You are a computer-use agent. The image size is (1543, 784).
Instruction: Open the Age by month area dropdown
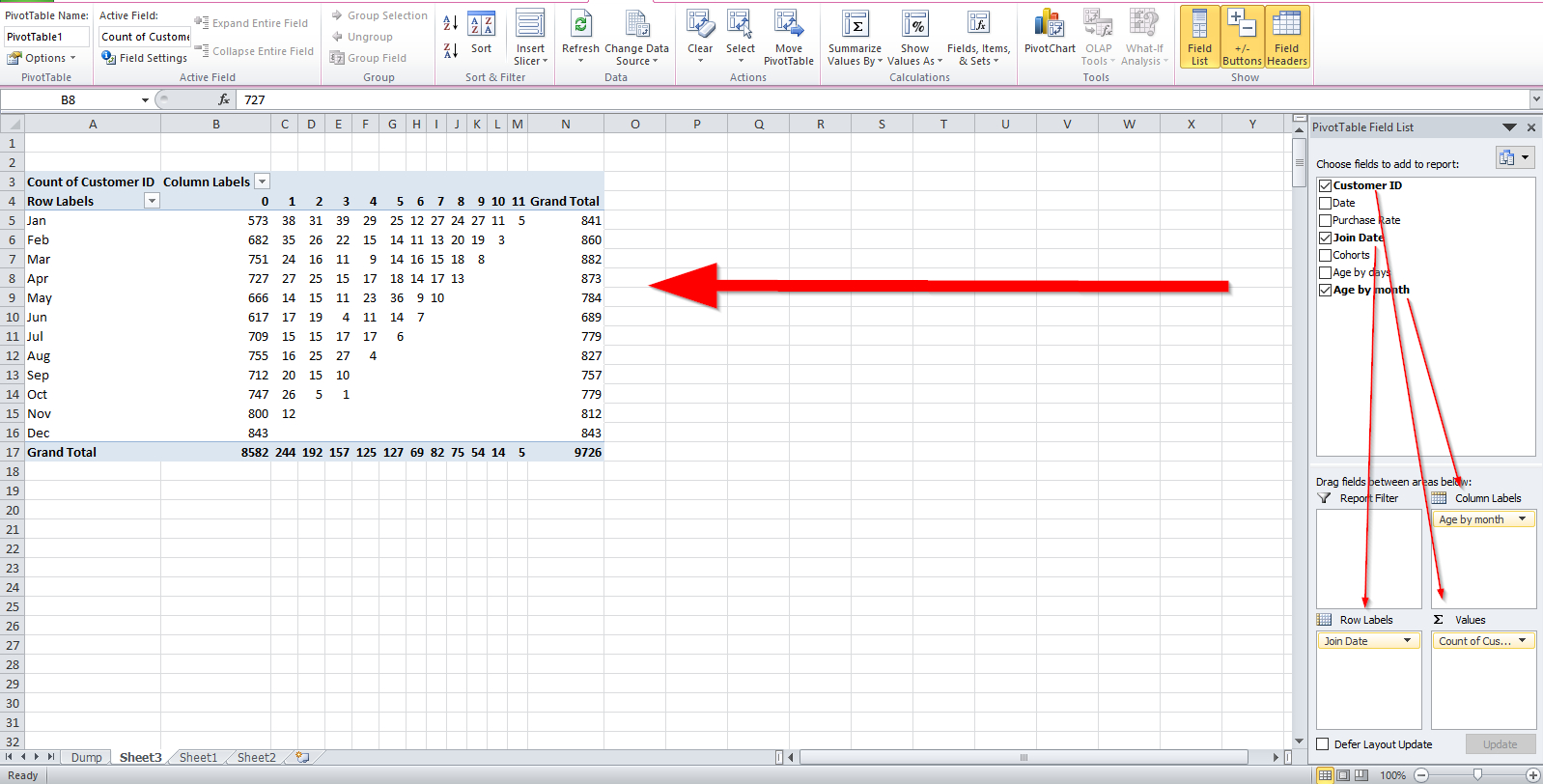[1522, 519]
